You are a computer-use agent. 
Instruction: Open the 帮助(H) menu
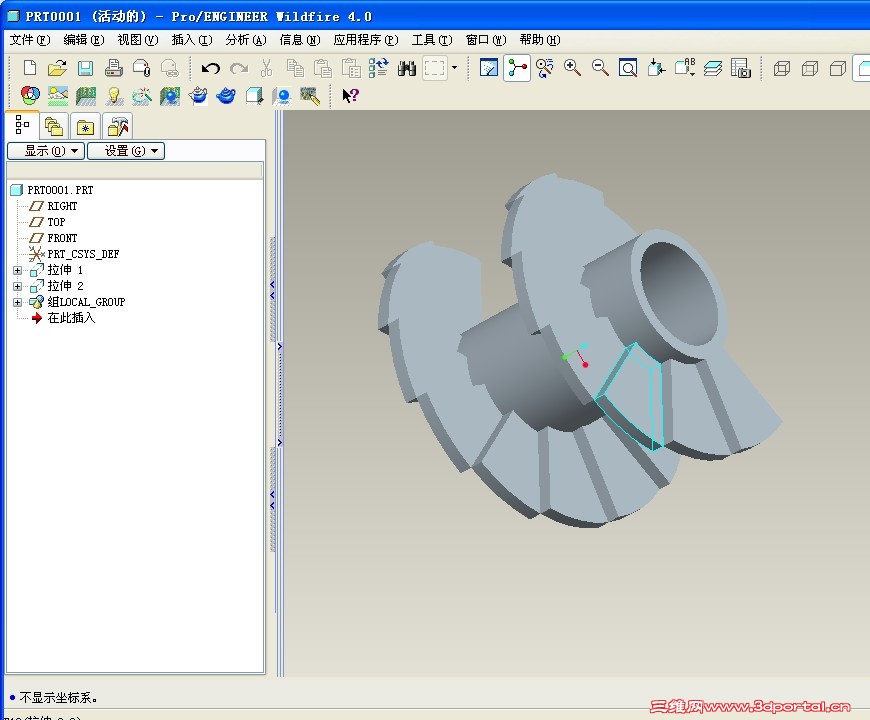540,40
